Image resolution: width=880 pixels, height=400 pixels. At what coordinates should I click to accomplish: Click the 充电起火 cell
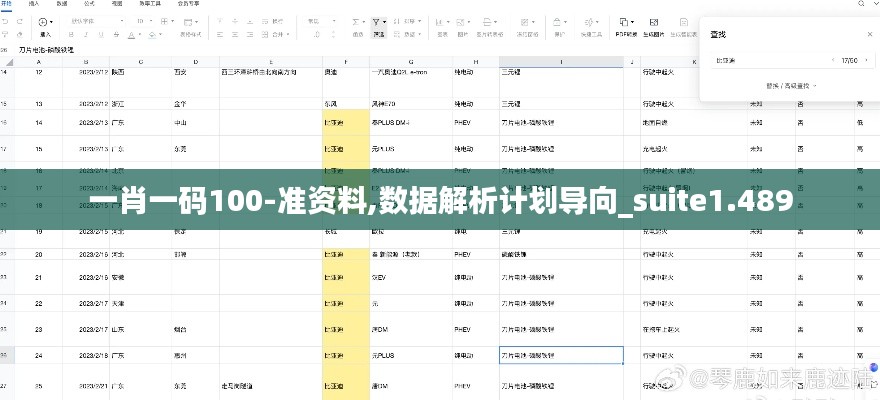[694, 149]
